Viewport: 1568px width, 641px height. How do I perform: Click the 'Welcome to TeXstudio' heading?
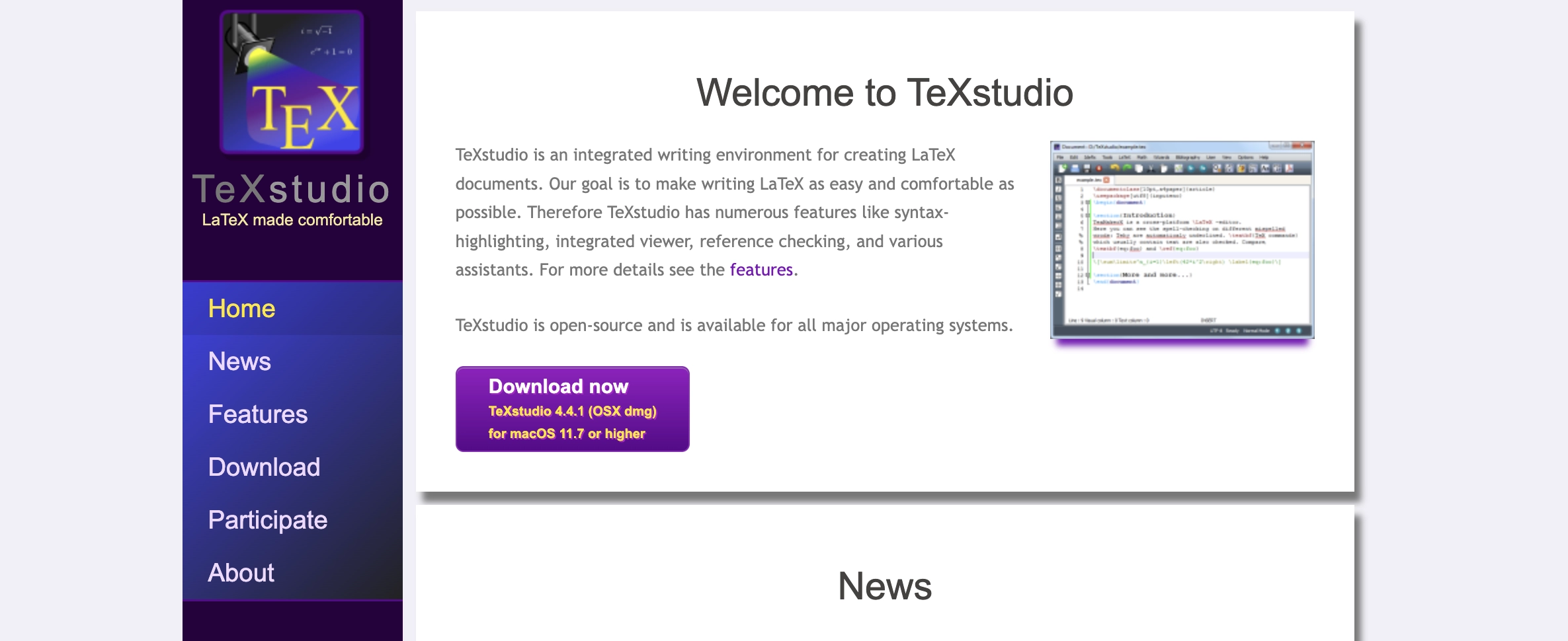[885, 93]
